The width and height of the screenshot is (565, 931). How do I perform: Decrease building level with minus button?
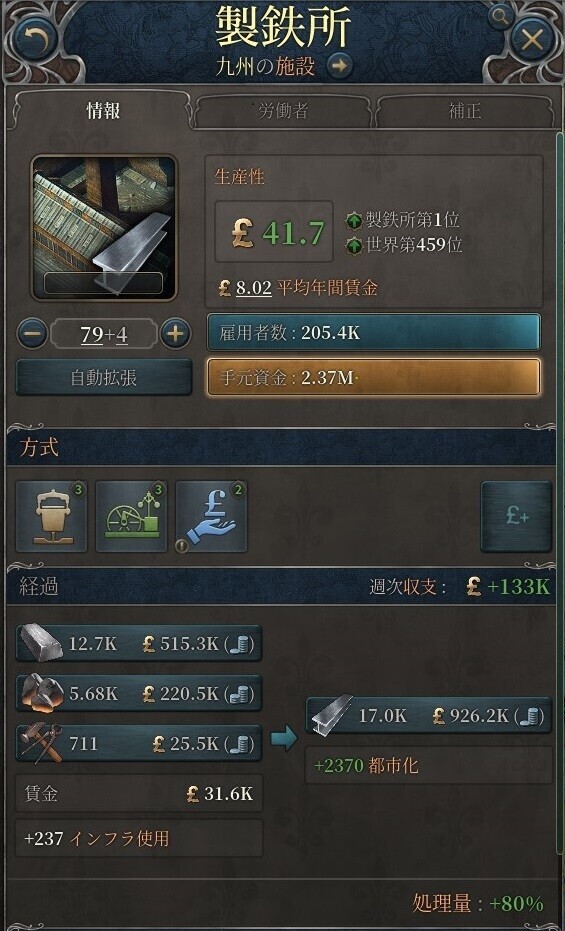tap(32, 335)
